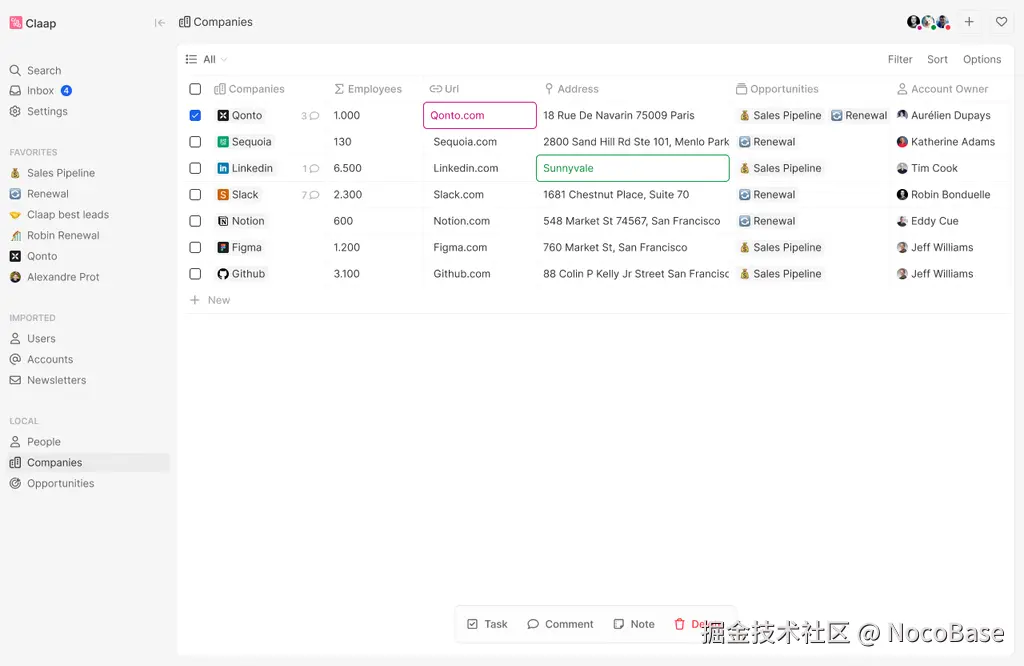Image resolution: width=1024 pixels, height=666 pixels.
Task: Open the Filter menu
Action: (899, 59)
